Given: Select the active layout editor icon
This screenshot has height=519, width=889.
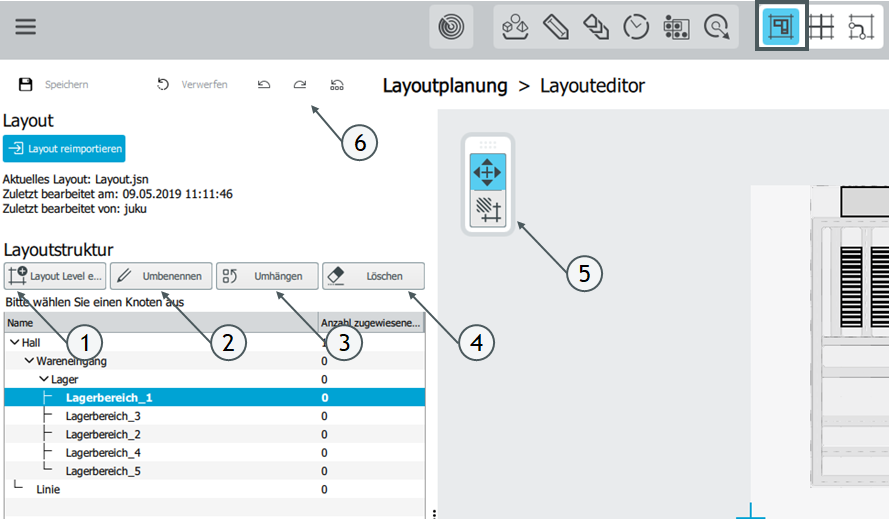Looking at the screenshot, I should [x=781, y=27].
